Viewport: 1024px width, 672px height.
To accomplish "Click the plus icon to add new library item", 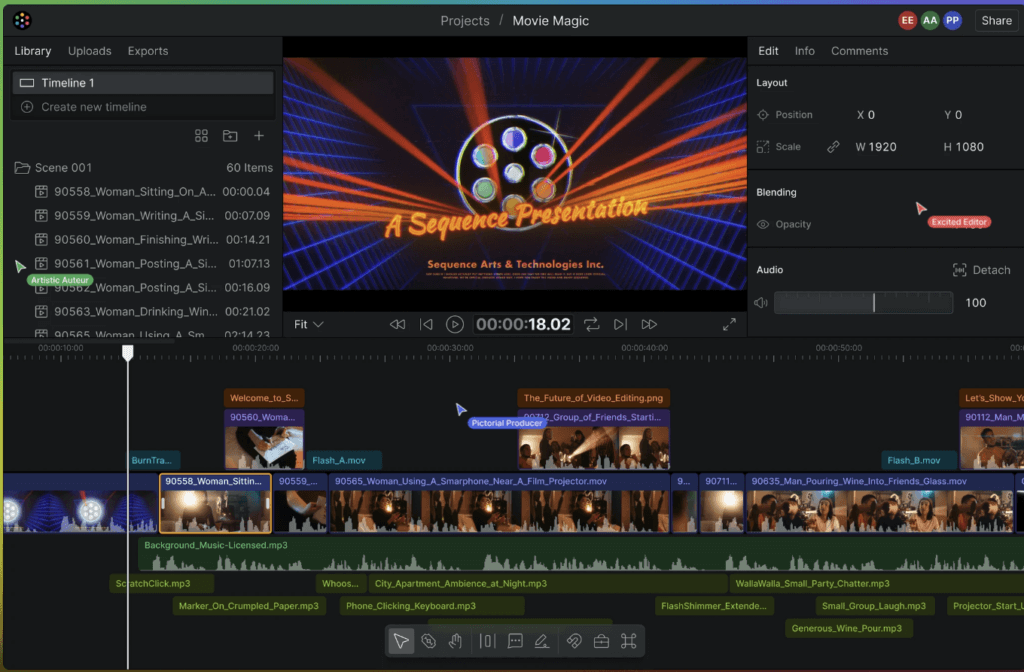I will pyautogui.click(x=260, y=134).
